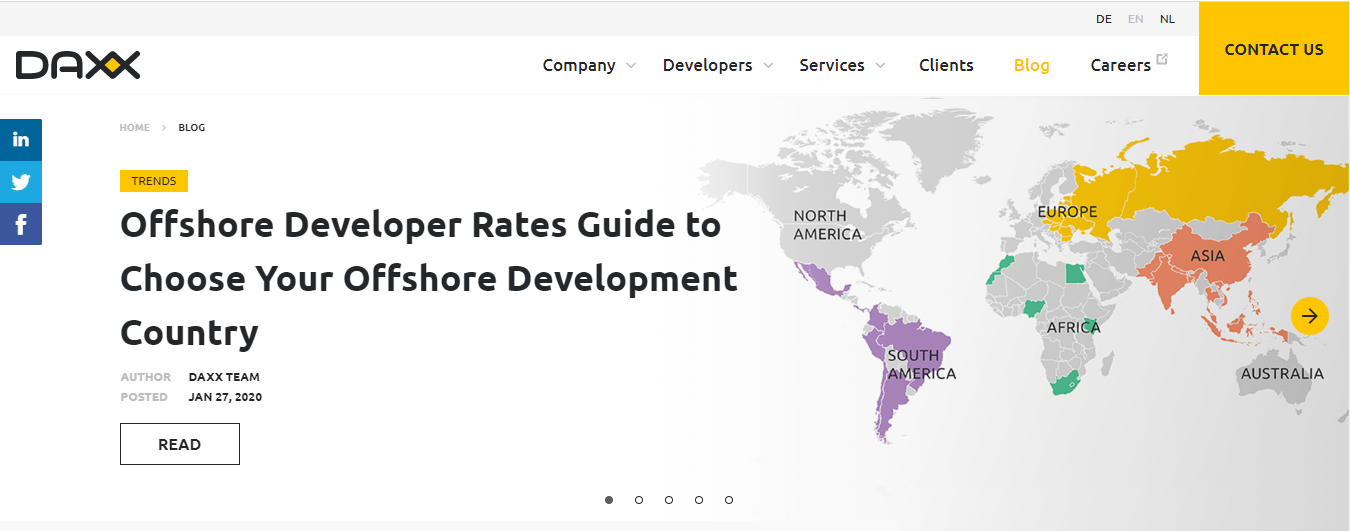The width and height of the screenshot is (1350, 531).
Task: Click the DAXX logo
Action: 78,65
